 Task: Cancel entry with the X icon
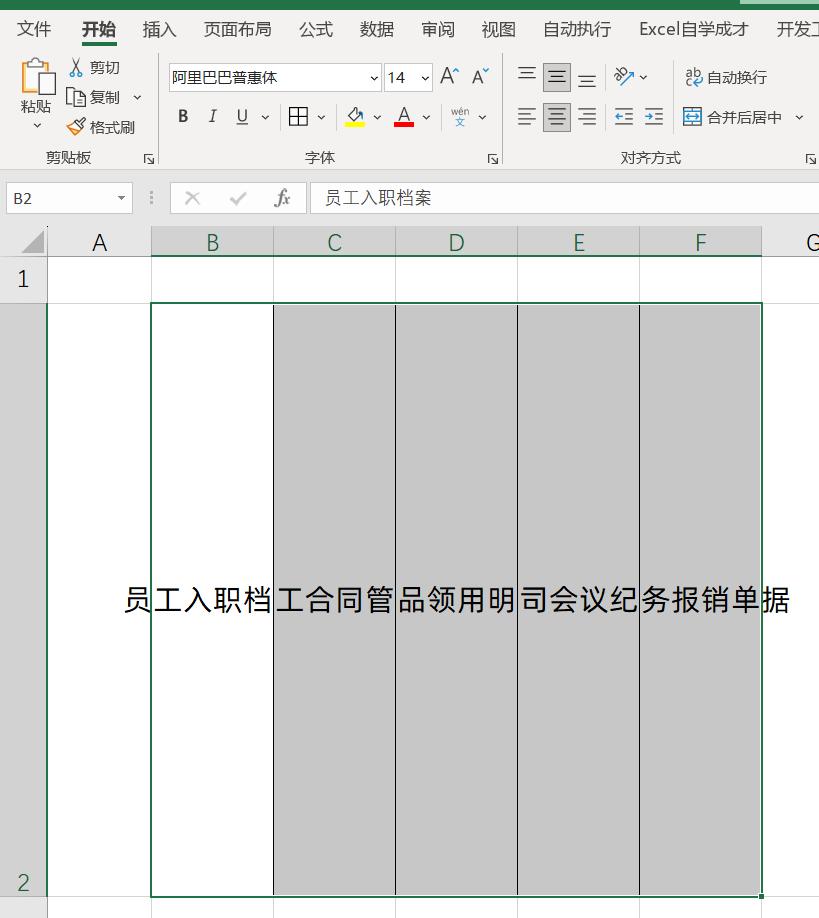click(192, 198)
